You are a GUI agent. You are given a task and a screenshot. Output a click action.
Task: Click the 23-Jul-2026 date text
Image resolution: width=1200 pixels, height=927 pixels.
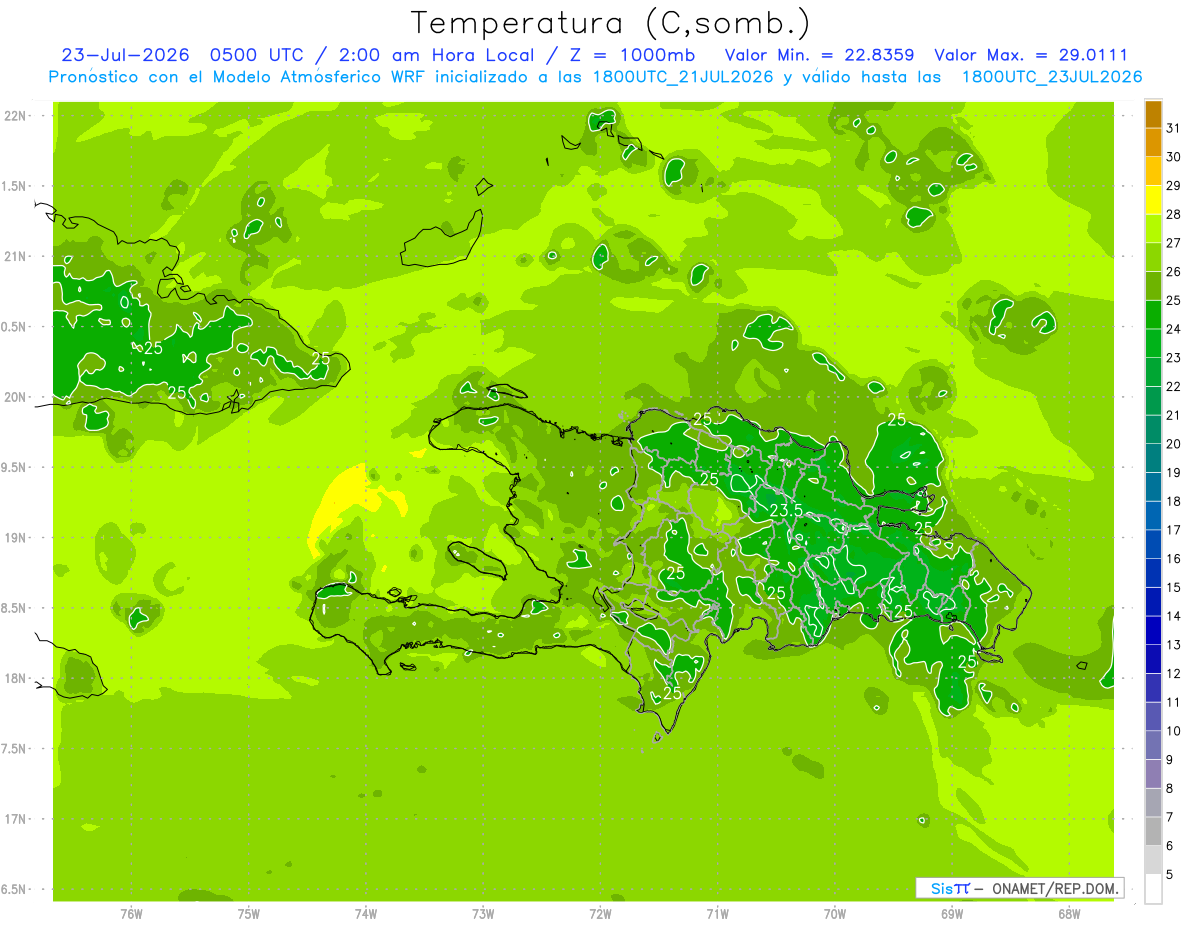coord(126,55)
